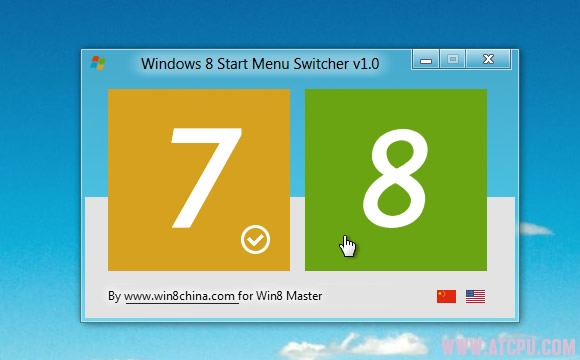
Task: Click the Windows 8 Start Menu Switcher title
Action: coord(260,64)
